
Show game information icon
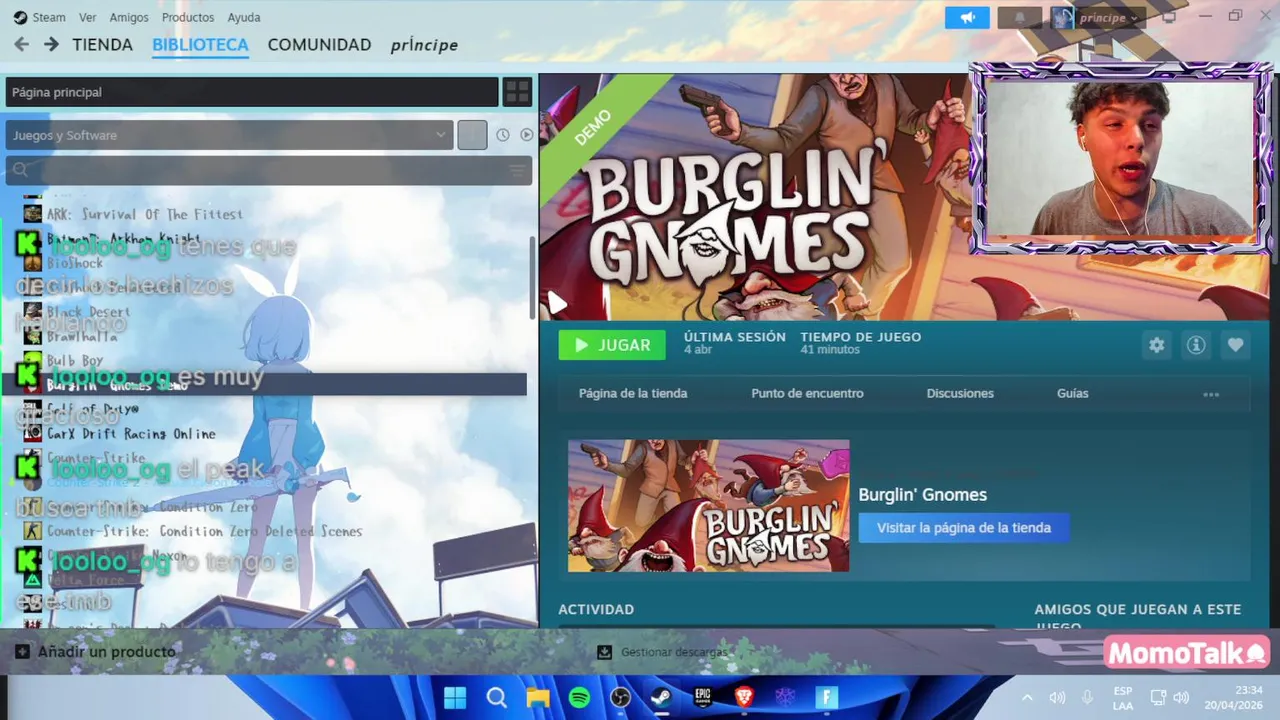pos(1196,345)
